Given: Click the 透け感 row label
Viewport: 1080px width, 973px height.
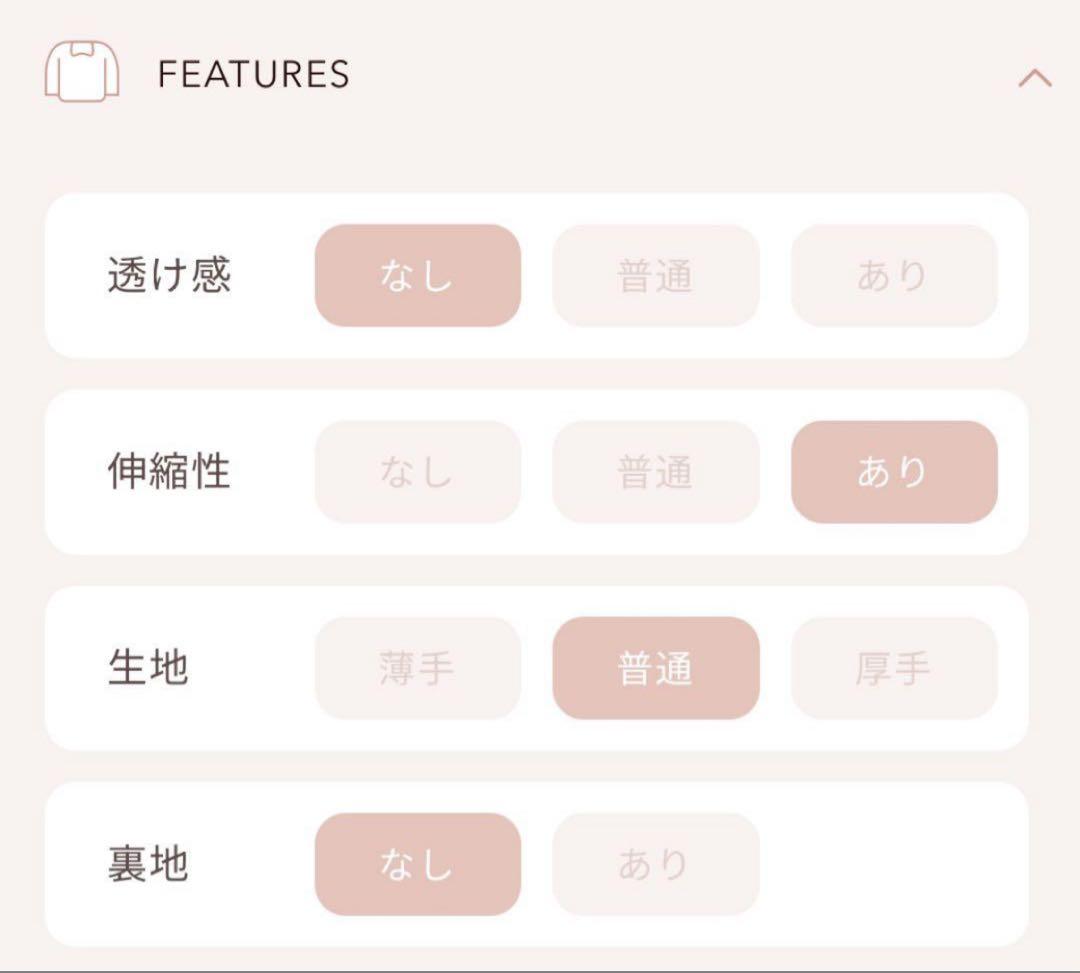Looking at the screenshot, I should coord(169,275).
